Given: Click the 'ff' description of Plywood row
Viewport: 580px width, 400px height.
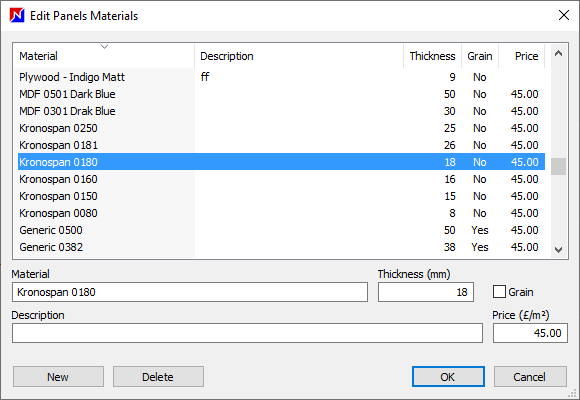Looking at the screenshot, I should tap(205, 77).
